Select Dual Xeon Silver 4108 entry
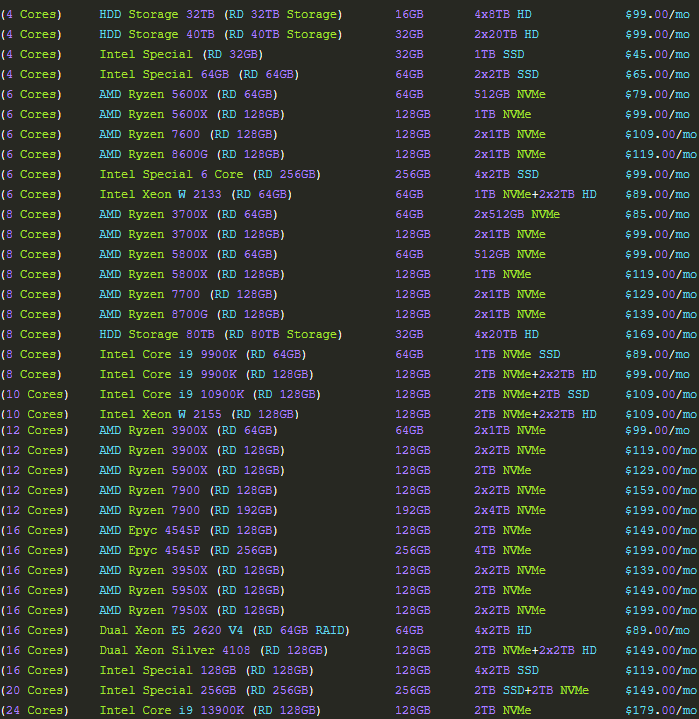The height and width of the screenshot is (719, 699). pyautogui.click(x=213, y=651)
